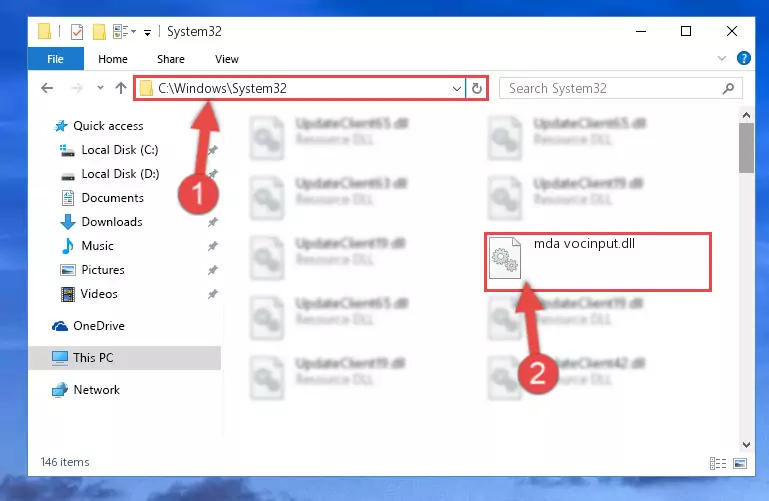This screenshot has width=769, height=501.
Task: Click the folder icon in address bar
Action: click(x=146, y=89)
